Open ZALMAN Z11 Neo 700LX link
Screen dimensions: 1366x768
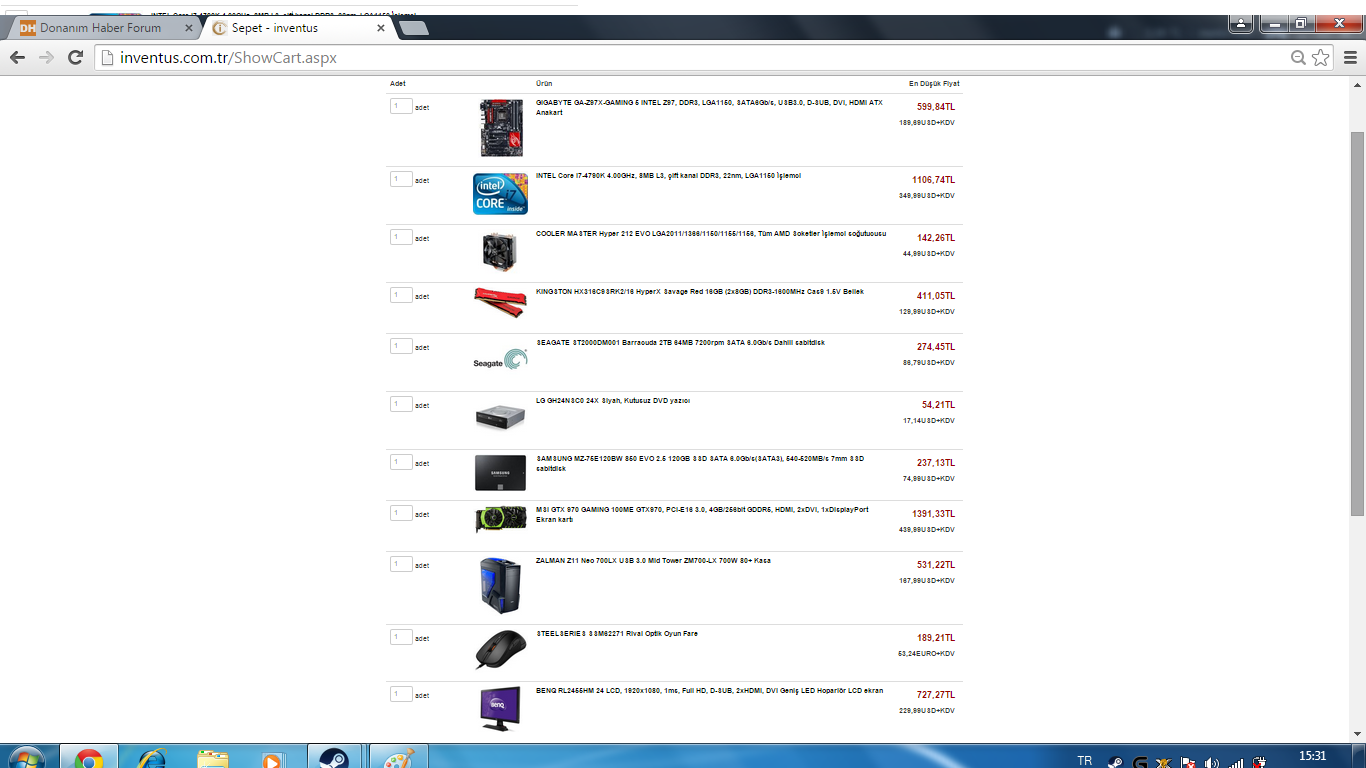pos(653,561)
